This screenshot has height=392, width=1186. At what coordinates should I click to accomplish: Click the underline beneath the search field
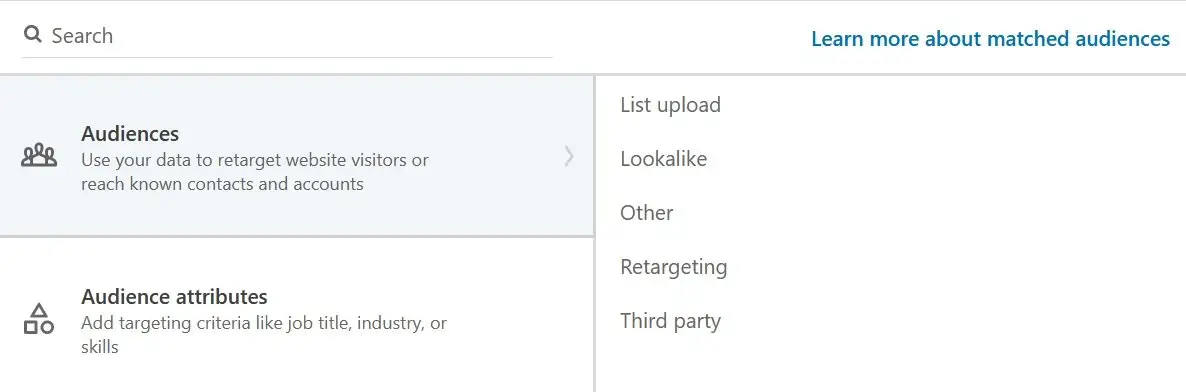[287, 57]
